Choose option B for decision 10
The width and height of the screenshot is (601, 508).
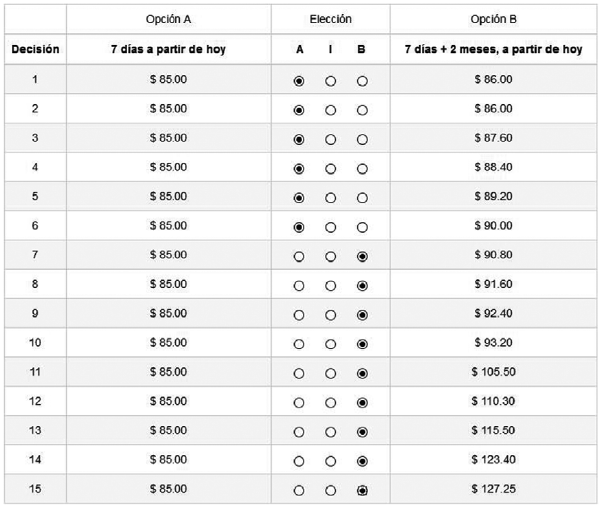(362, 345)
